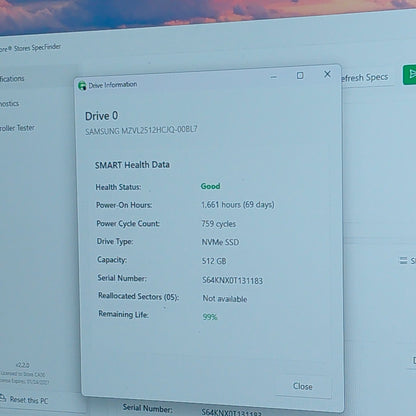The image size is (416, 416).
Task: Click the Reset this PC icon
Action: (3, 397)
